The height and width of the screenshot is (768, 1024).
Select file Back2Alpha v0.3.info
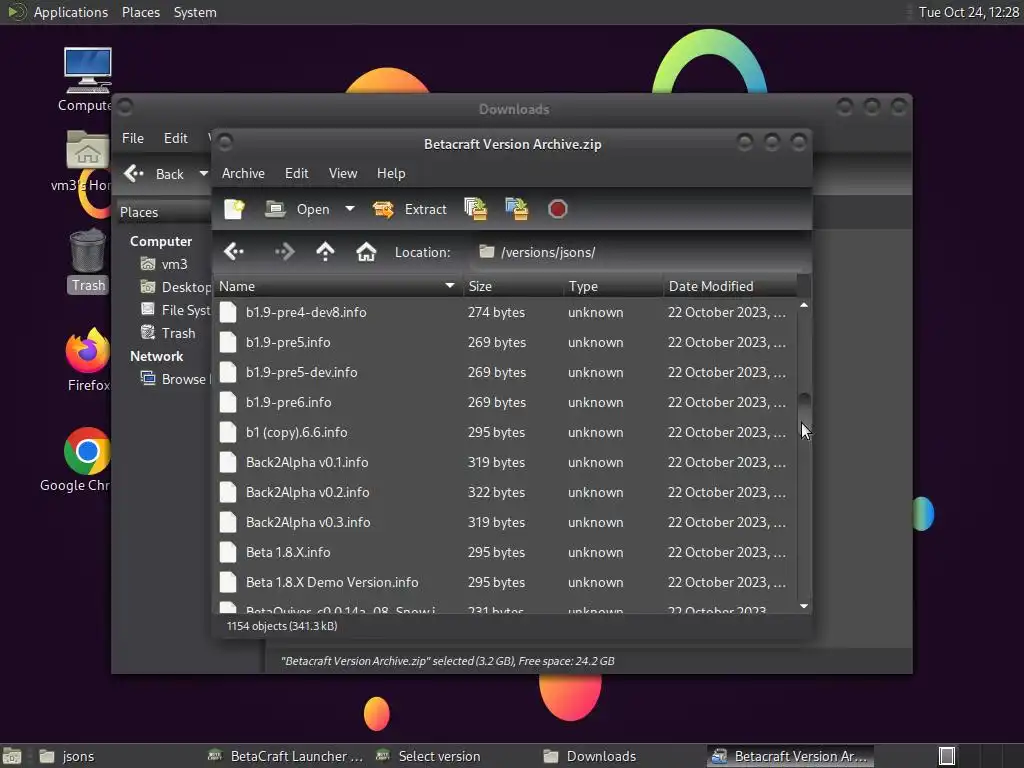coord(505,522)
